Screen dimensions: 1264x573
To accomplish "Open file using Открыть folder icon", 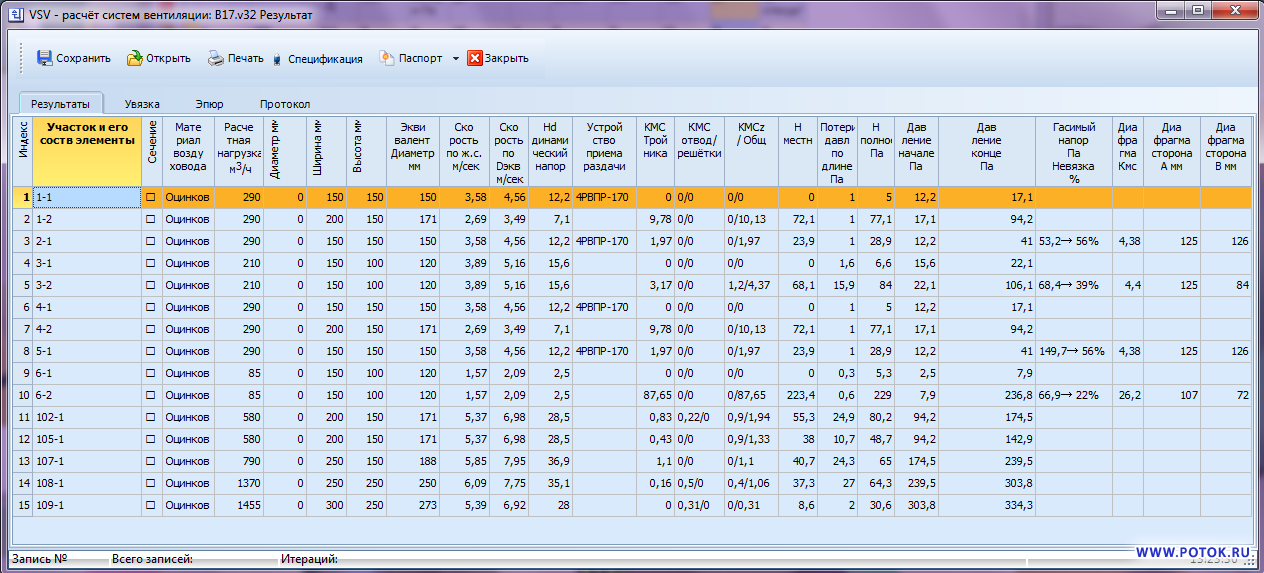I will [x=134, y=58].
